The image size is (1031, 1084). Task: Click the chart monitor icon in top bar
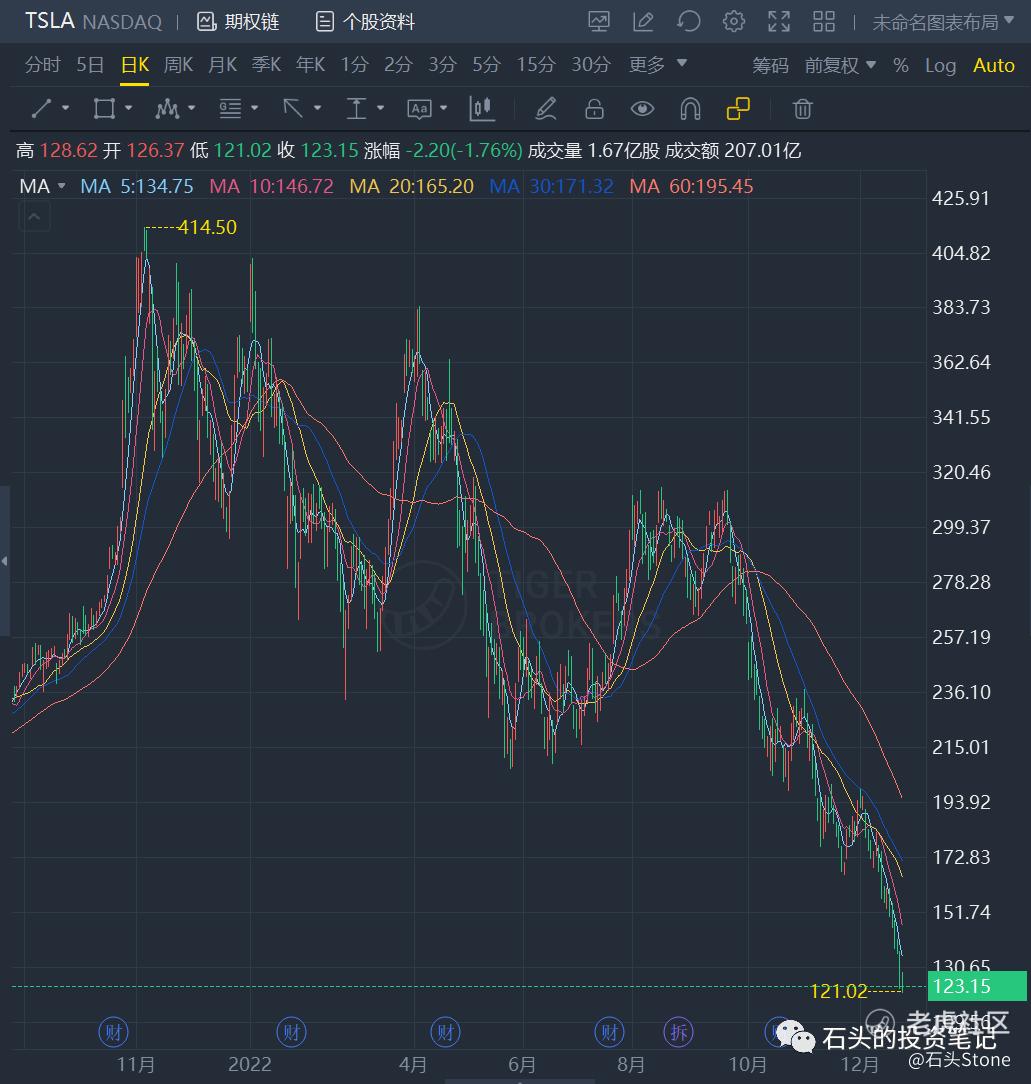click(x=599, y=21)
